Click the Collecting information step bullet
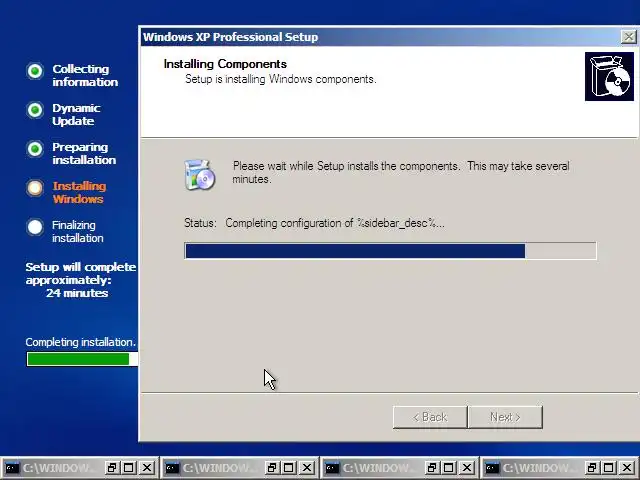 35,71
